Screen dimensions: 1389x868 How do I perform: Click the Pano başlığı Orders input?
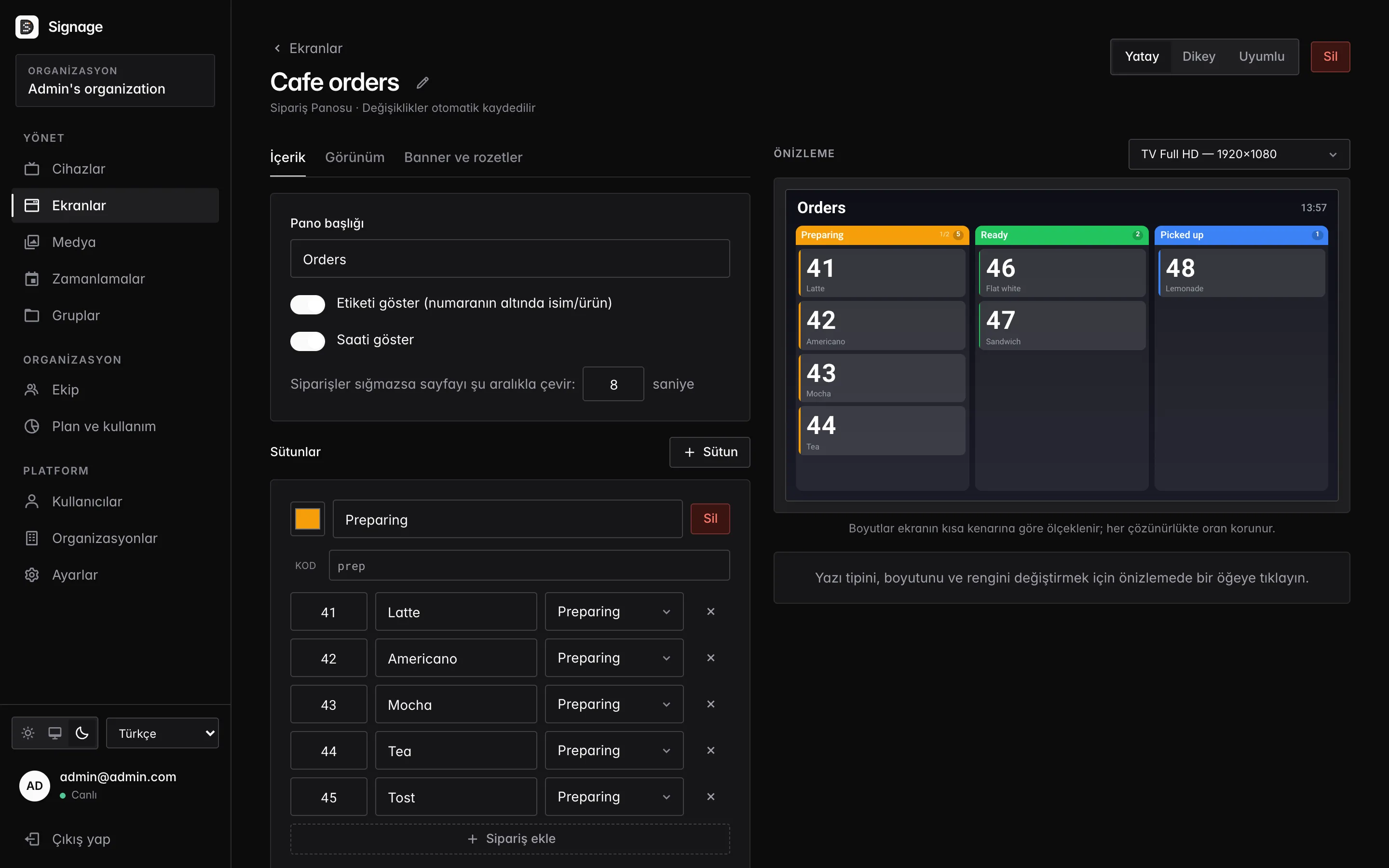pyautogui.click(x=510, y=259)
